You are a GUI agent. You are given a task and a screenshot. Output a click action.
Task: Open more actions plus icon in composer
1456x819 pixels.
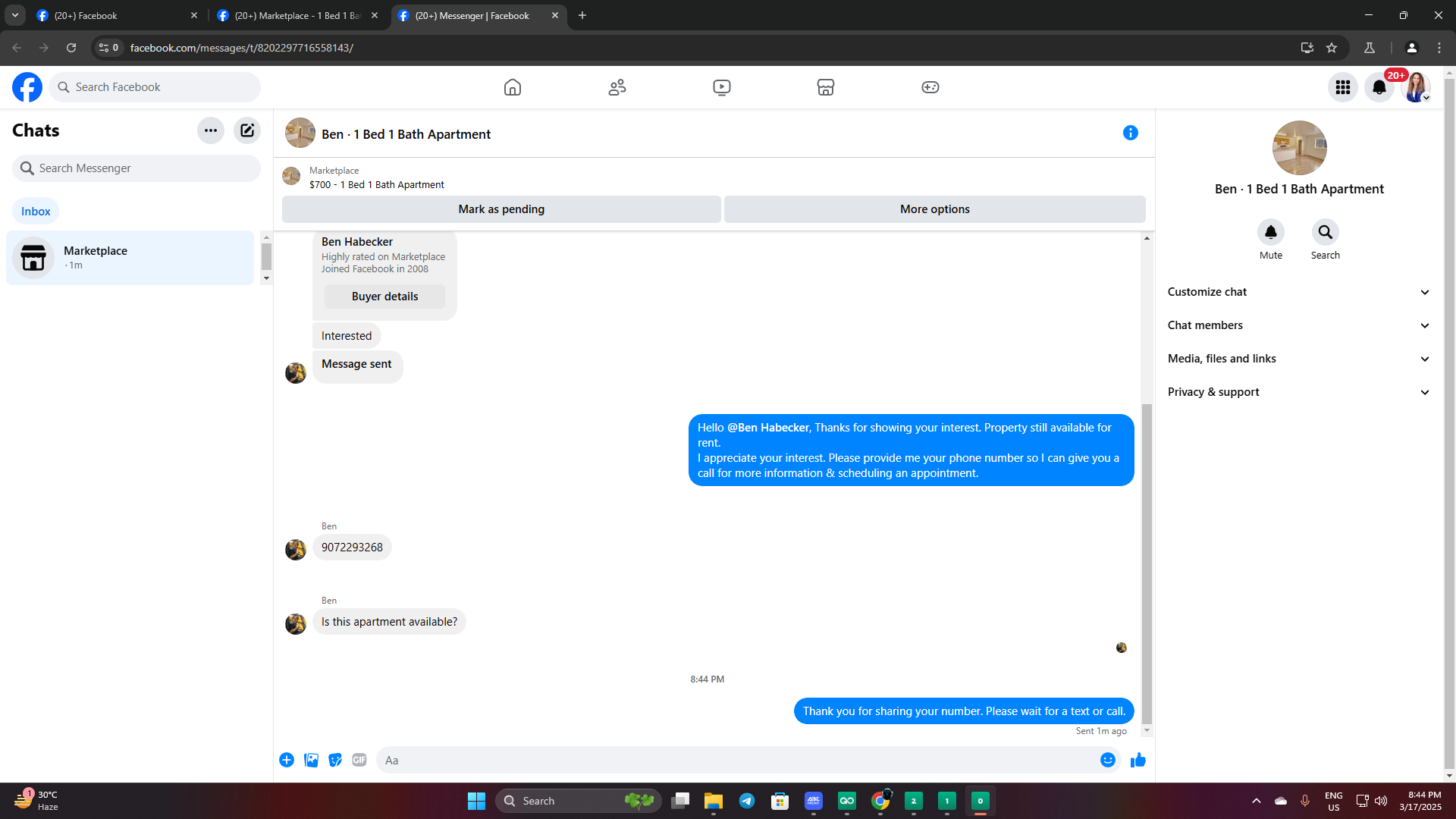tap(287, 760)
